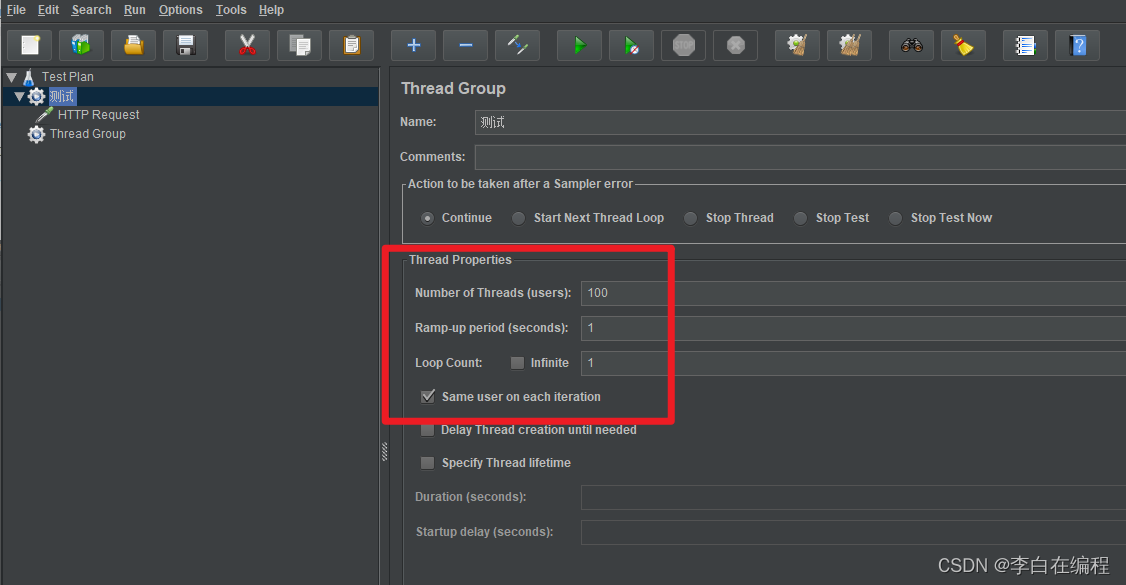The width and height of the screenshot is (1126, 585).
Task: Start the test with green play icon
Action: 580,46
